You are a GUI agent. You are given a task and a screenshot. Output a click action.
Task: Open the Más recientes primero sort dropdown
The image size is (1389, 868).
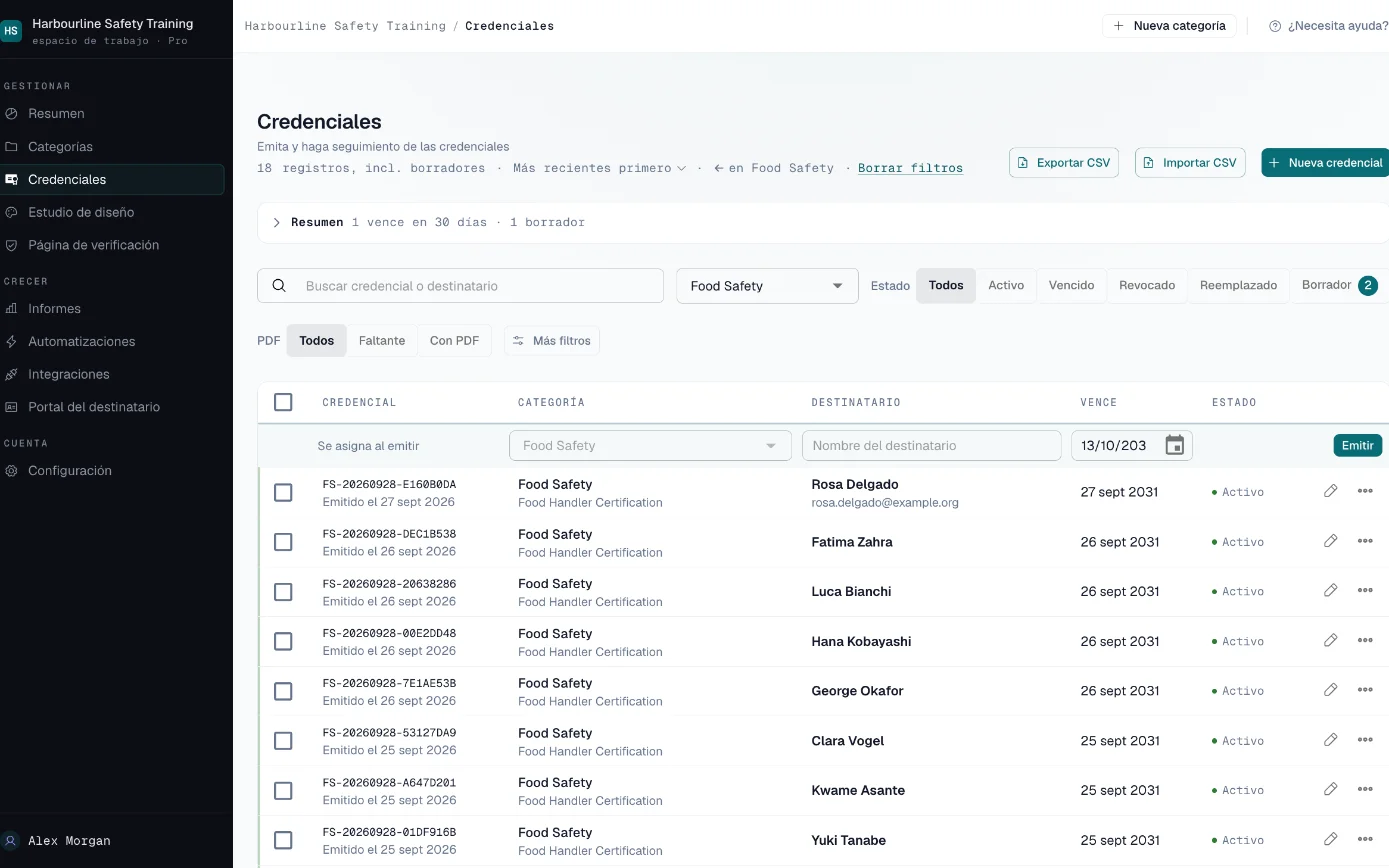point(599,168)
